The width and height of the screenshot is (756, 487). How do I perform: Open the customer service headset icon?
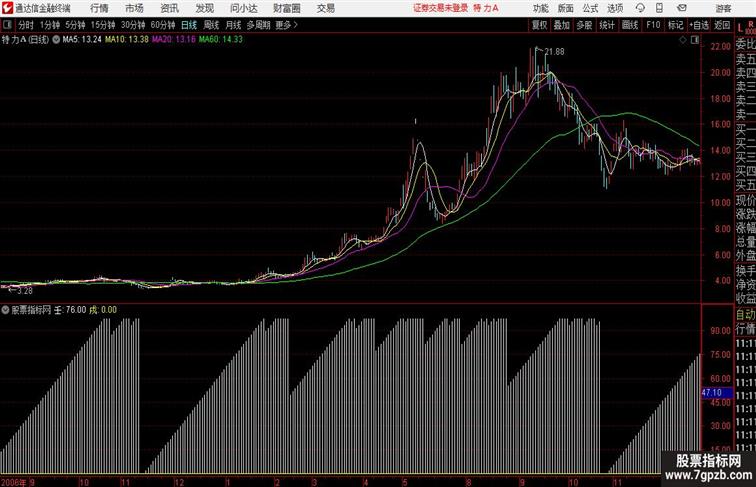[640, 8]
